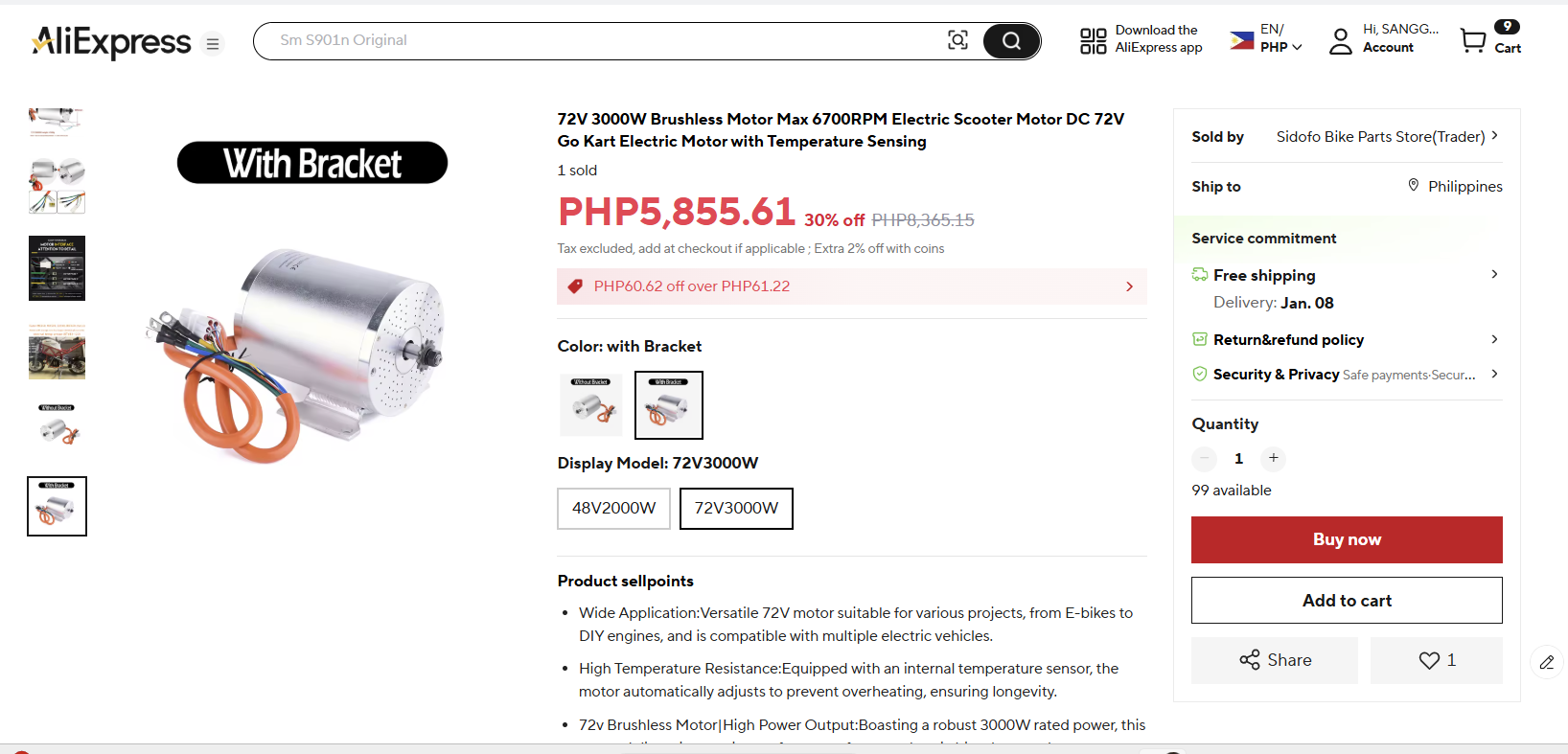Select the 48V2000W display model
Screen dimensions: 1568x754
click(613, 508)
